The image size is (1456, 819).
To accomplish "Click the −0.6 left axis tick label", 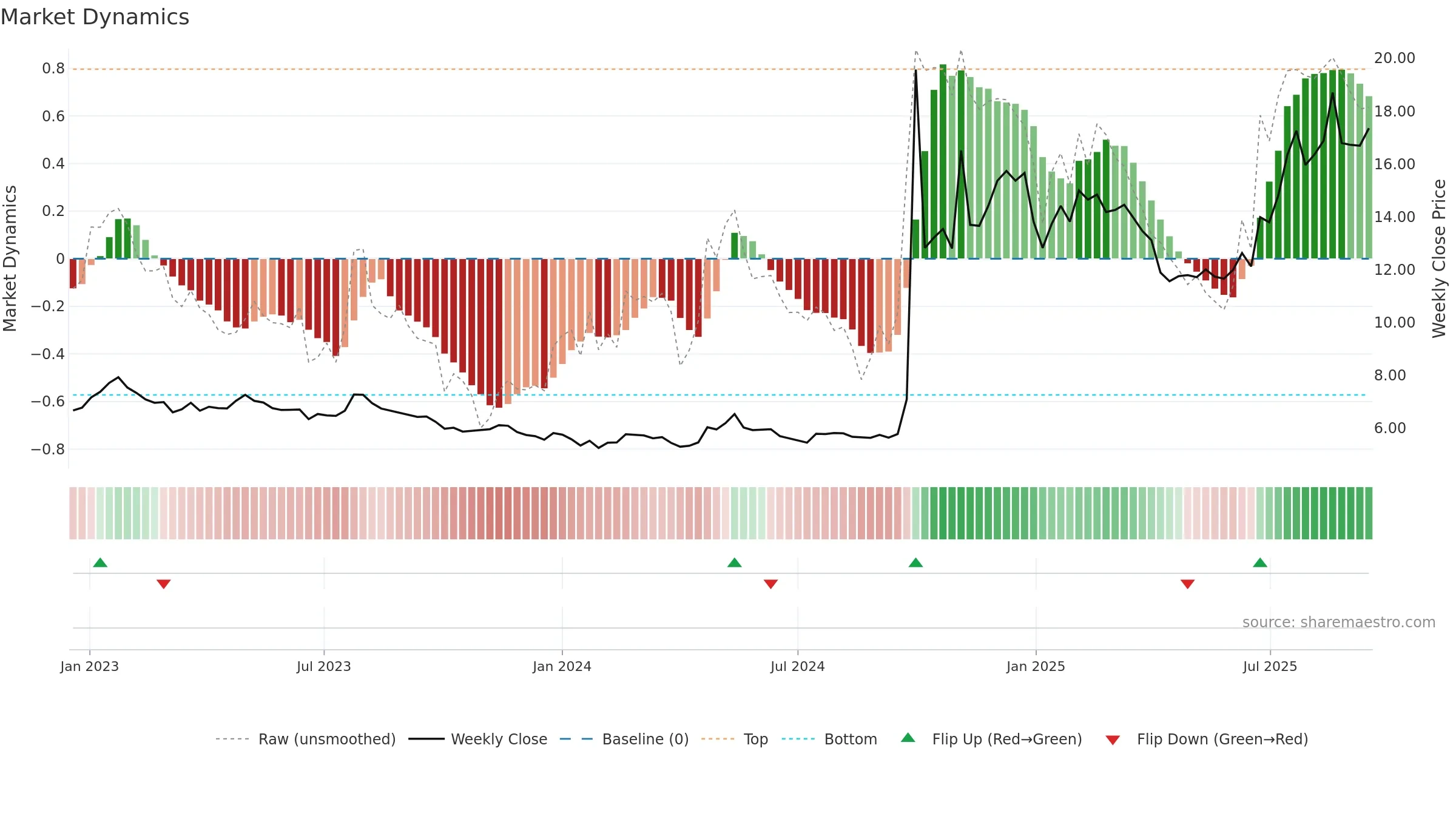I will click(x=48, y=402).
